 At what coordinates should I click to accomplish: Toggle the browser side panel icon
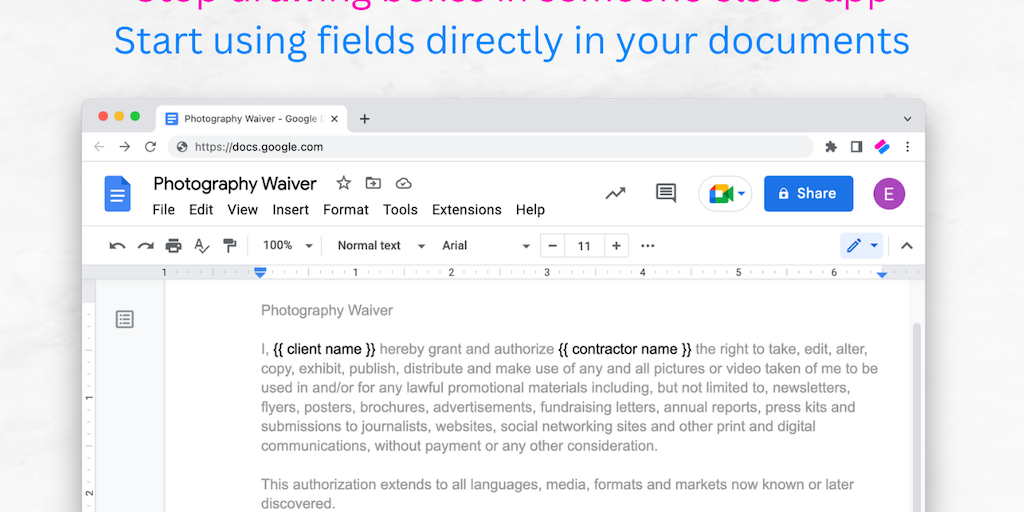pos(856,147)
